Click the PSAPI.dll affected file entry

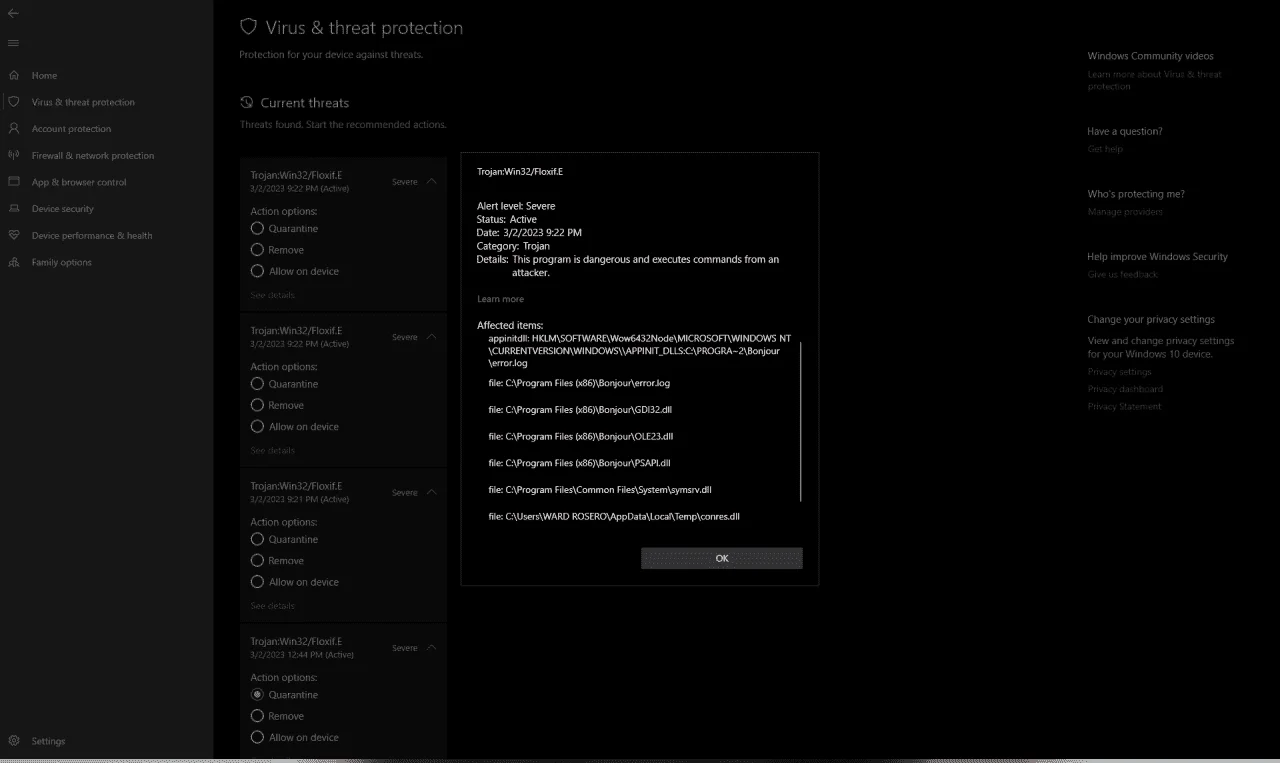(x=579, y=463)
